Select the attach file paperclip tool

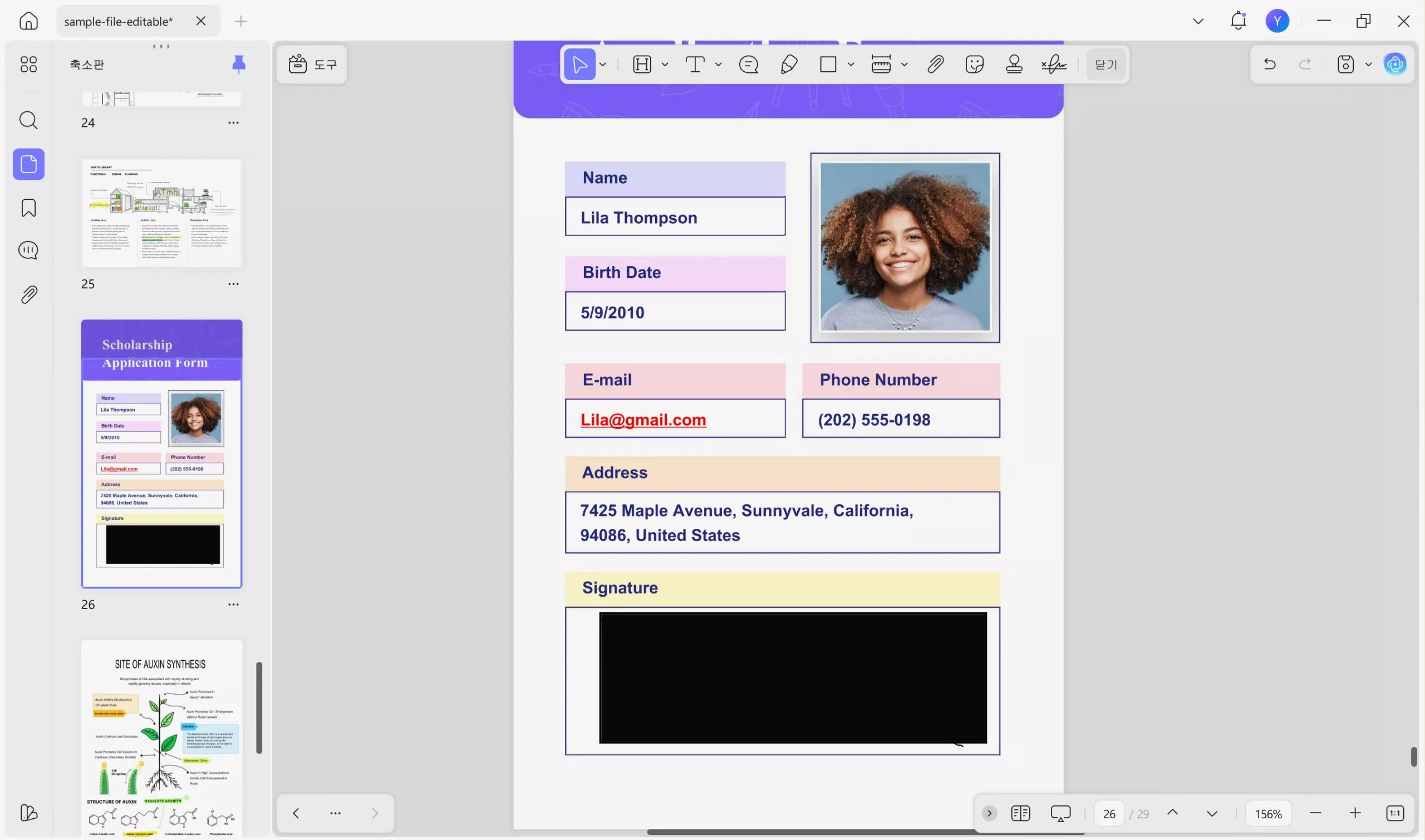click(935, 65)
